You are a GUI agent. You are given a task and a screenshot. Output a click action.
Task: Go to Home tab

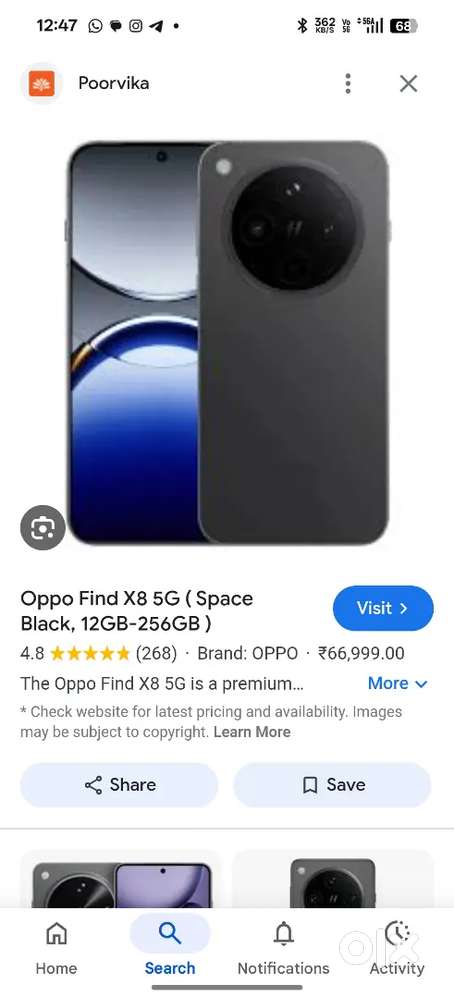tap(56, 948)
